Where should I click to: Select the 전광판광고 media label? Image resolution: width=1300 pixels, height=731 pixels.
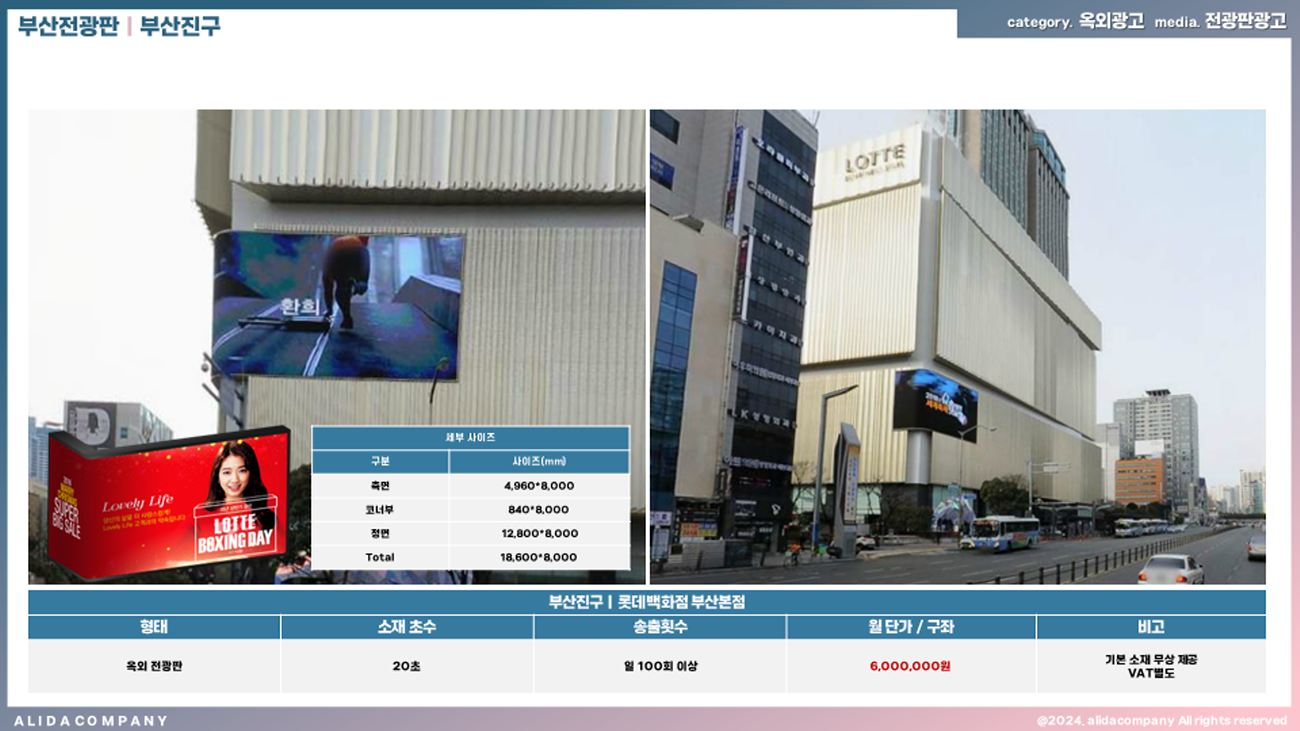pos(1245,22)
